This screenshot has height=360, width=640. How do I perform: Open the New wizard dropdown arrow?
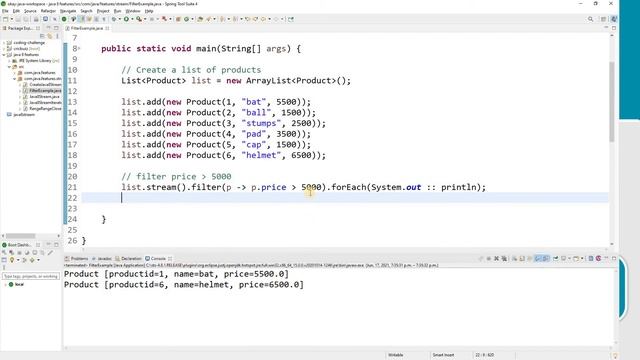tap(11, 19)
